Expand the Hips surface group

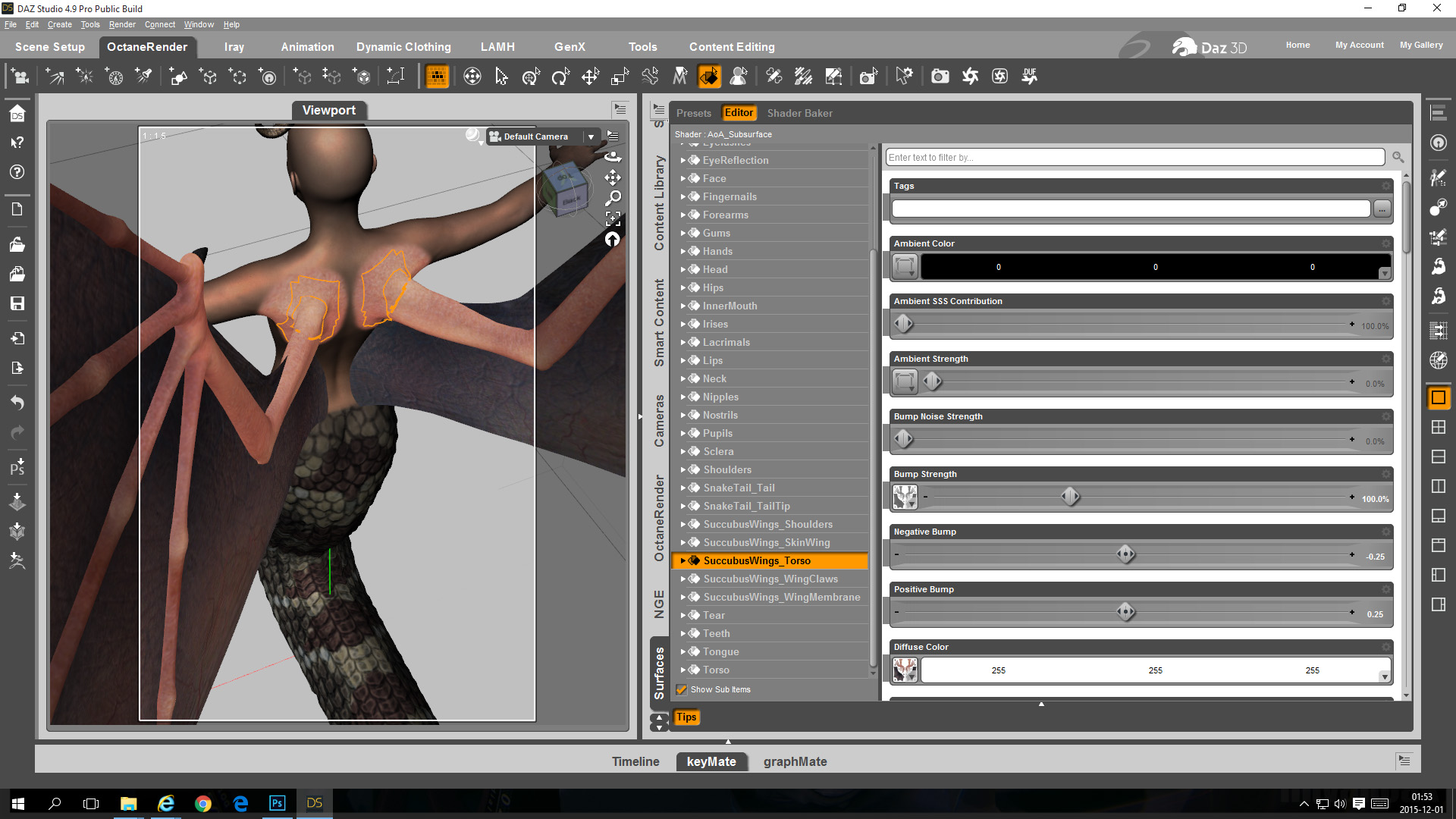682,287
